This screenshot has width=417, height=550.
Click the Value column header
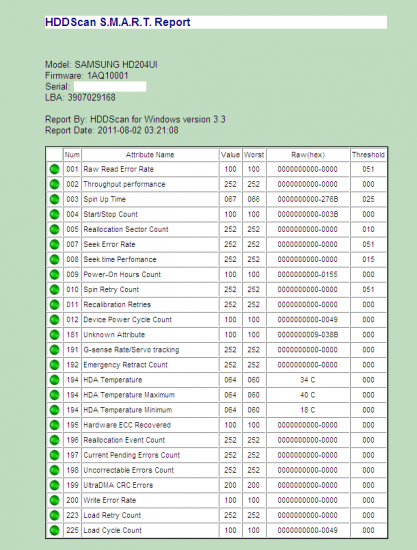coord(230,155)
